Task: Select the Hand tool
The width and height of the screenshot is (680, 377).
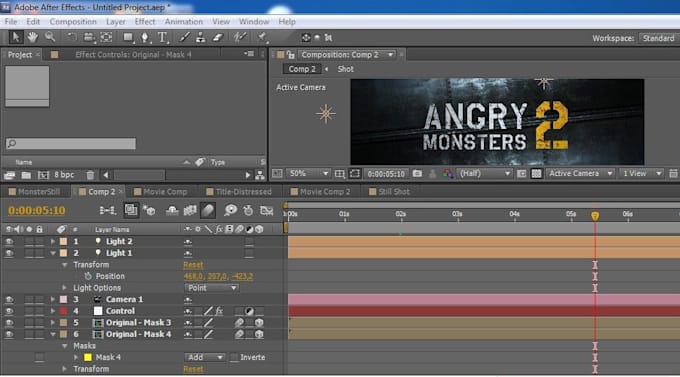Action: click(33, 38)
